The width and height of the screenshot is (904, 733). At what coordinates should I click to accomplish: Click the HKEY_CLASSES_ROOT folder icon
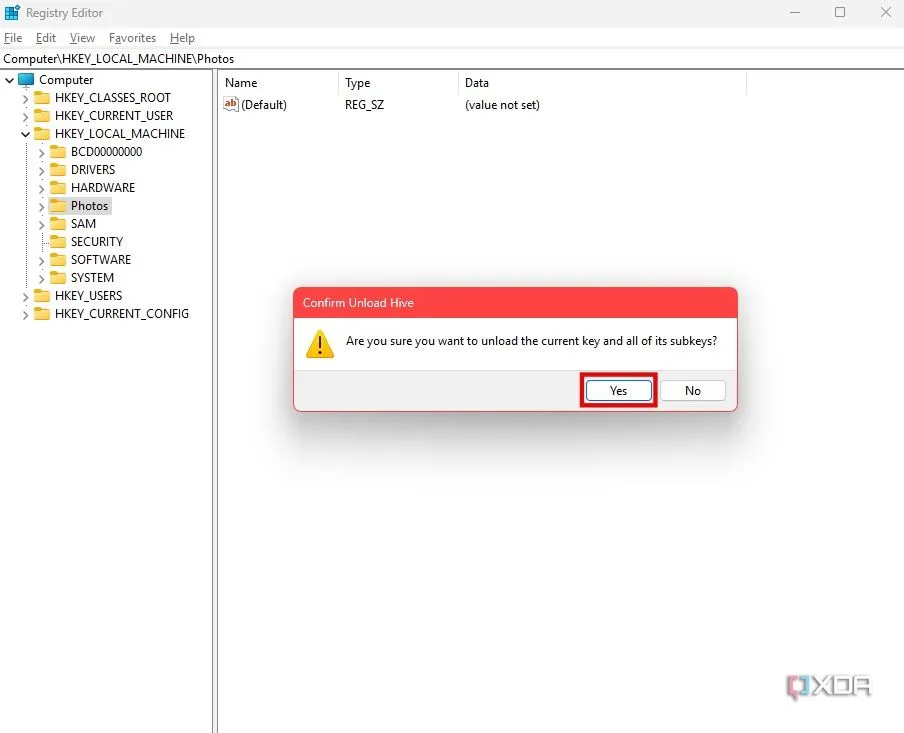click(42, 97)
